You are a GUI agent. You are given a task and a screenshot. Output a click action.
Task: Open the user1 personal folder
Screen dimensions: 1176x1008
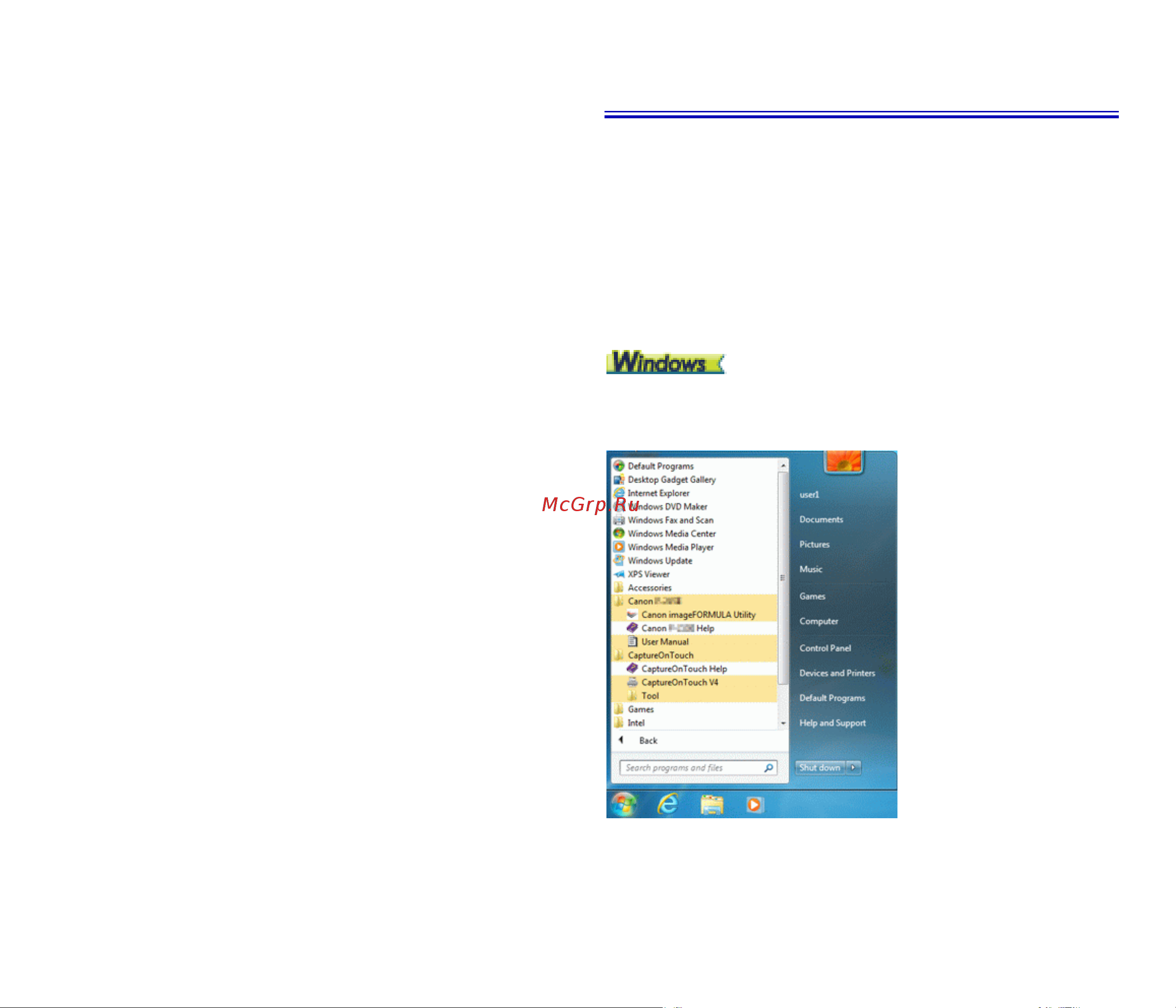click(x=809, y=495)
